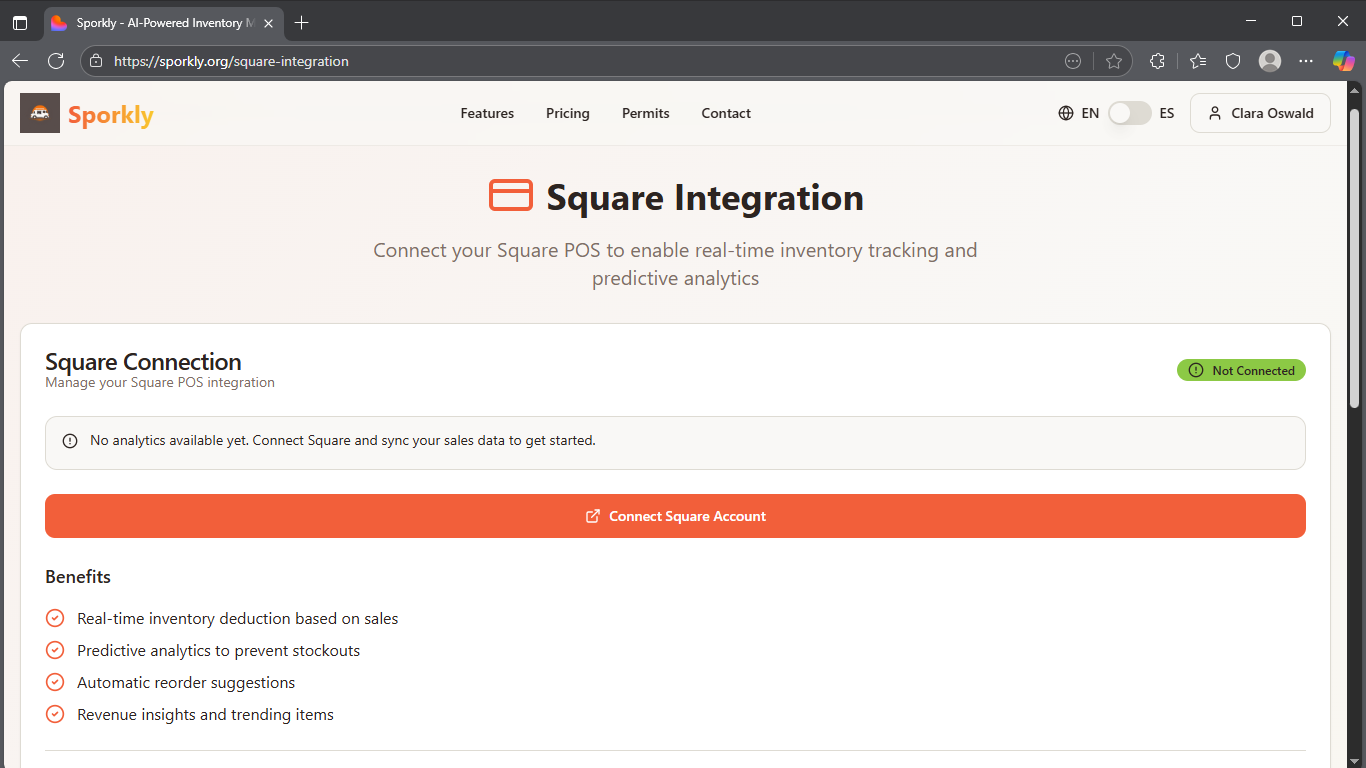Open Browser essentials shield icon
The width and height of the screenshot is (1366, 768).
tap(1233, 61)
